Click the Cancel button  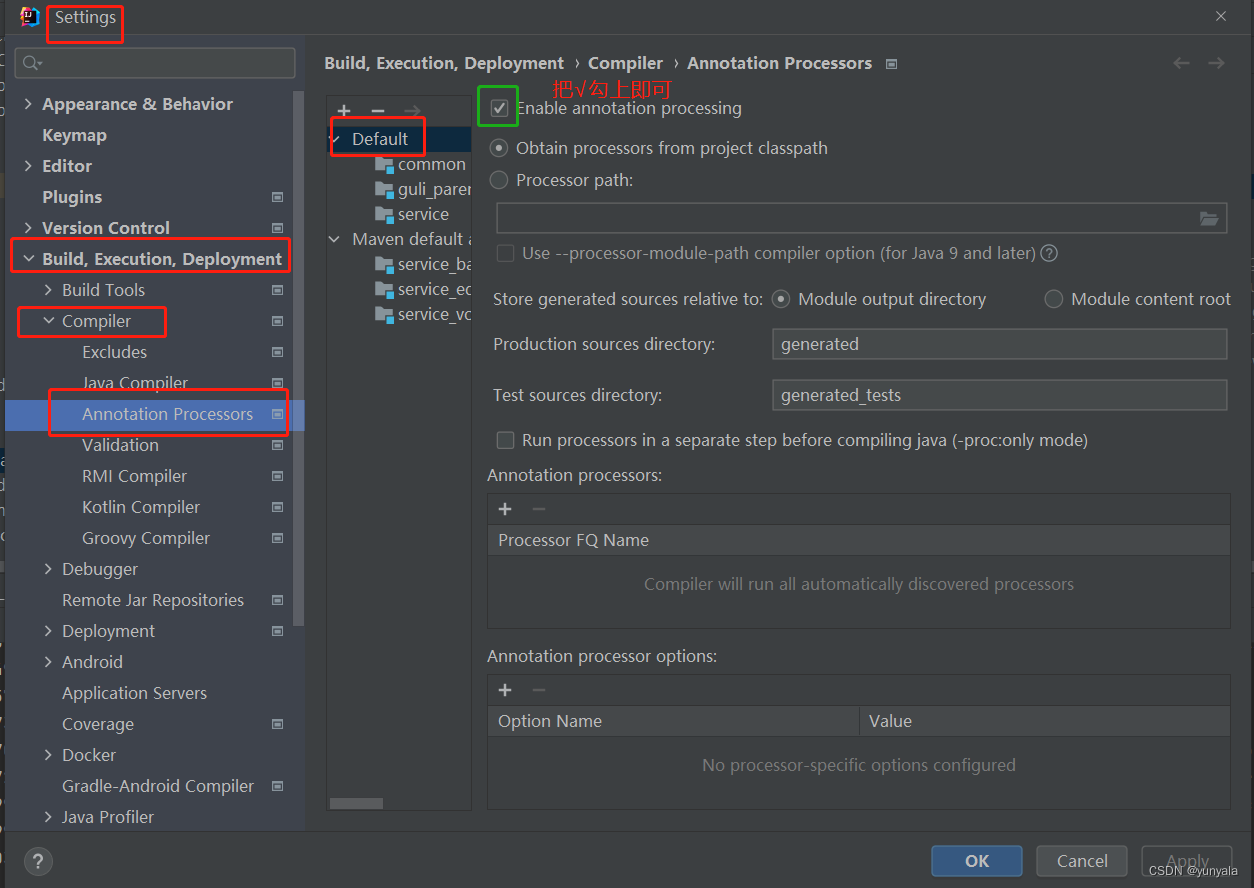1081,860
